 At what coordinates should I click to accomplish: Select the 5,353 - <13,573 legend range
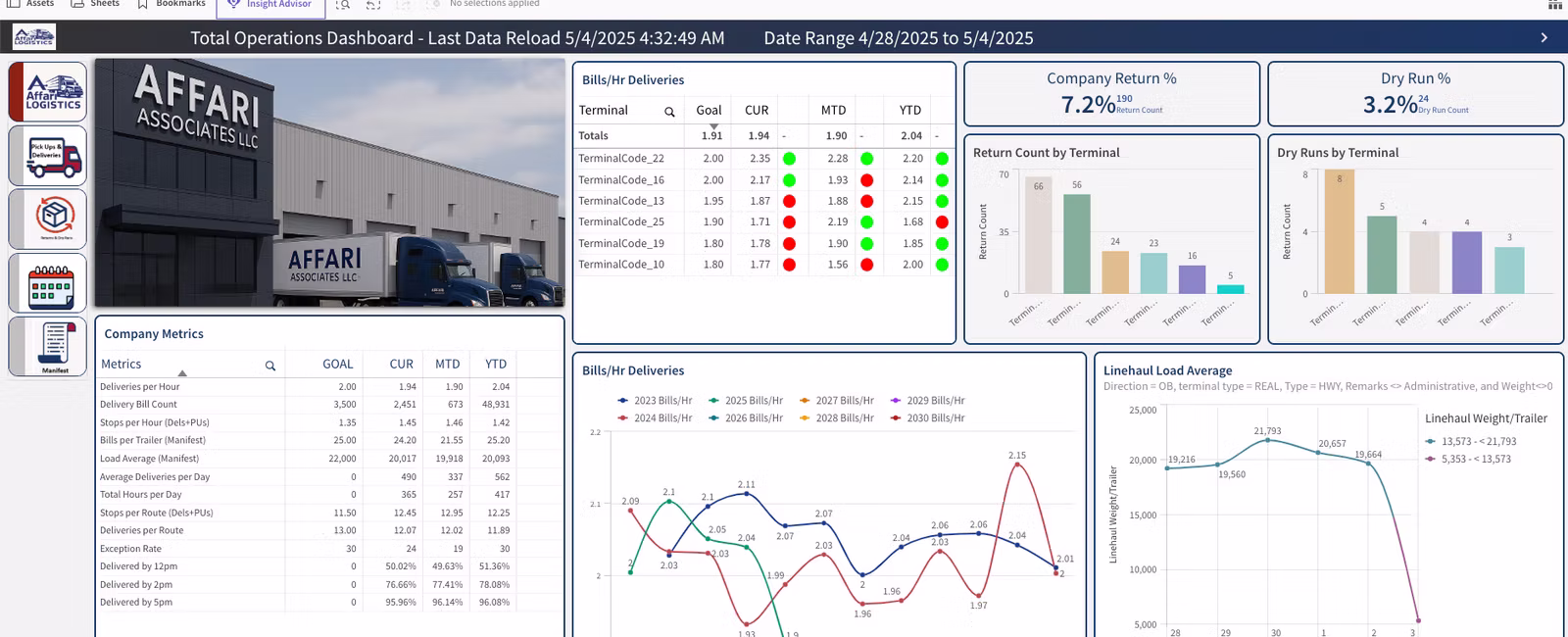[1468, 460]
